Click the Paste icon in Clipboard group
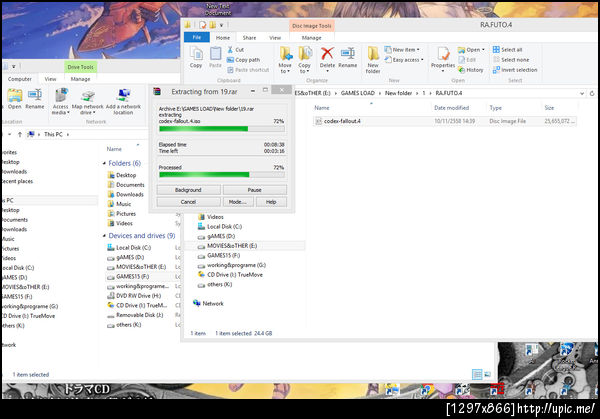600x419 pixels. pos(215,57)
